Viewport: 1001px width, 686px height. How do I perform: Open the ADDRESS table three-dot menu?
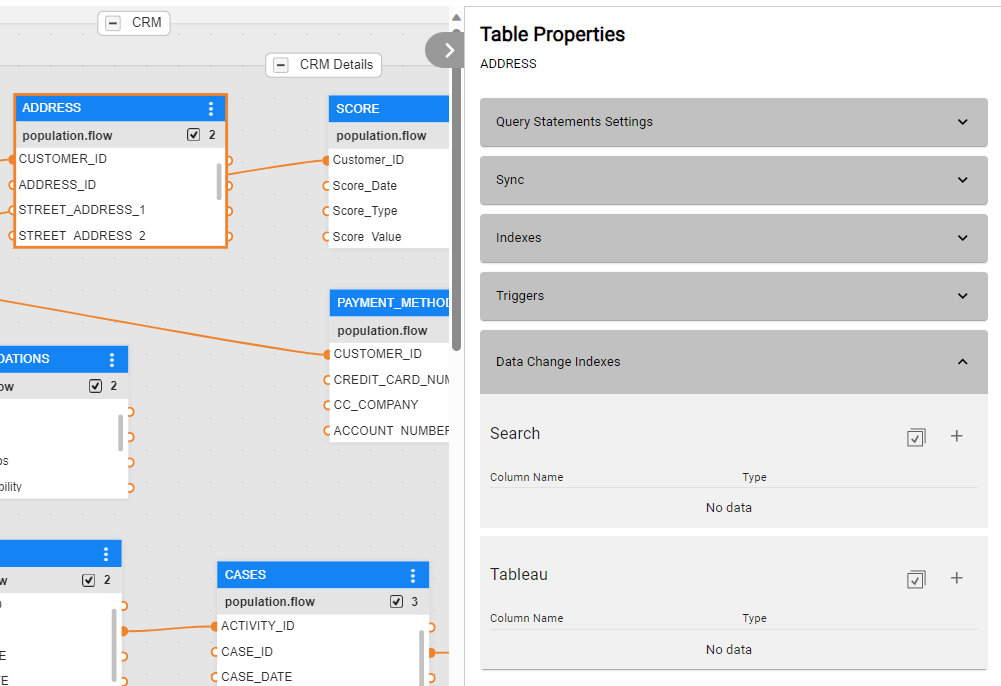coord(211,109)
